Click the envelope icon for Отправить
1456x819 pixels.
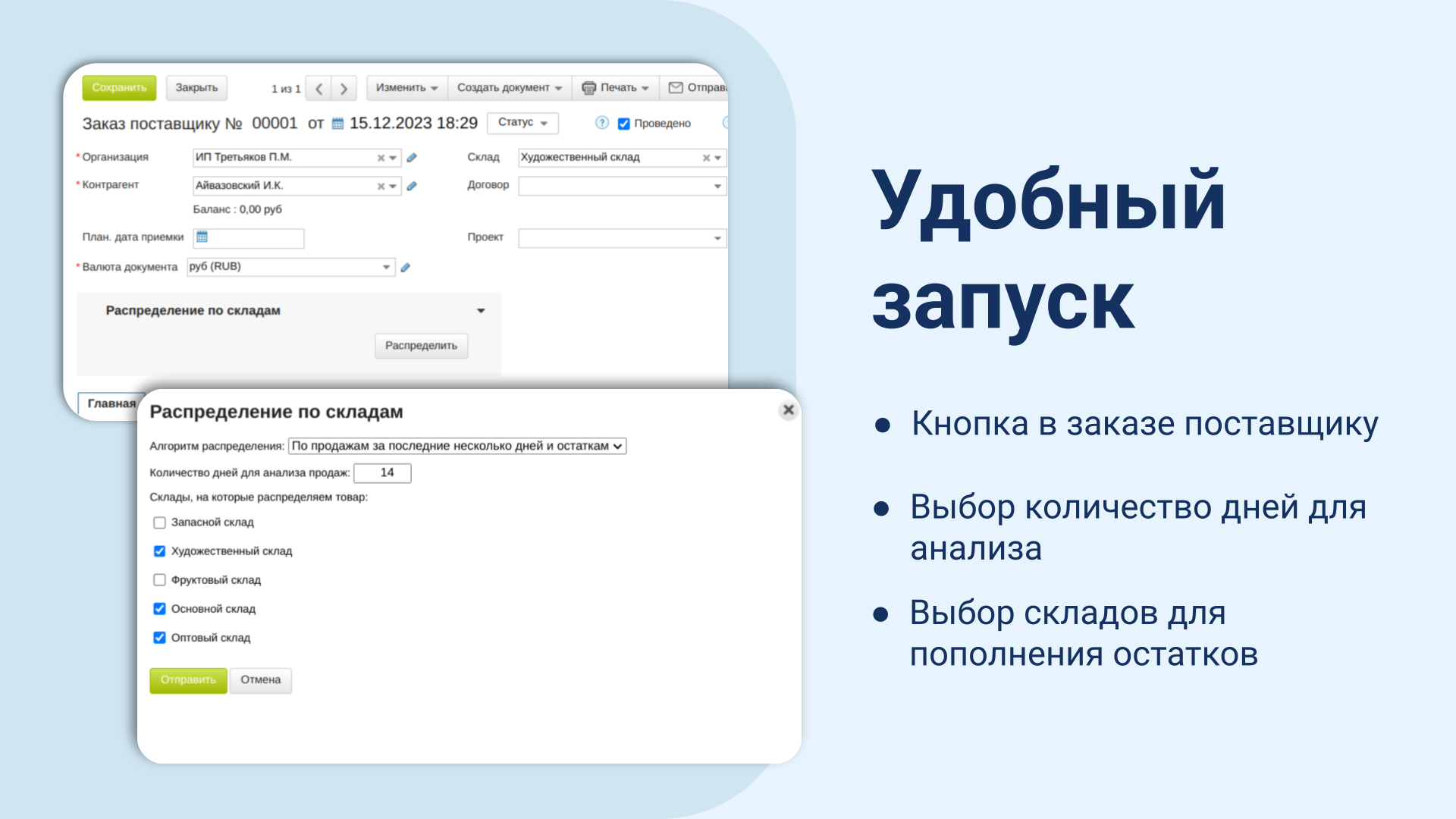pos(675,88)
